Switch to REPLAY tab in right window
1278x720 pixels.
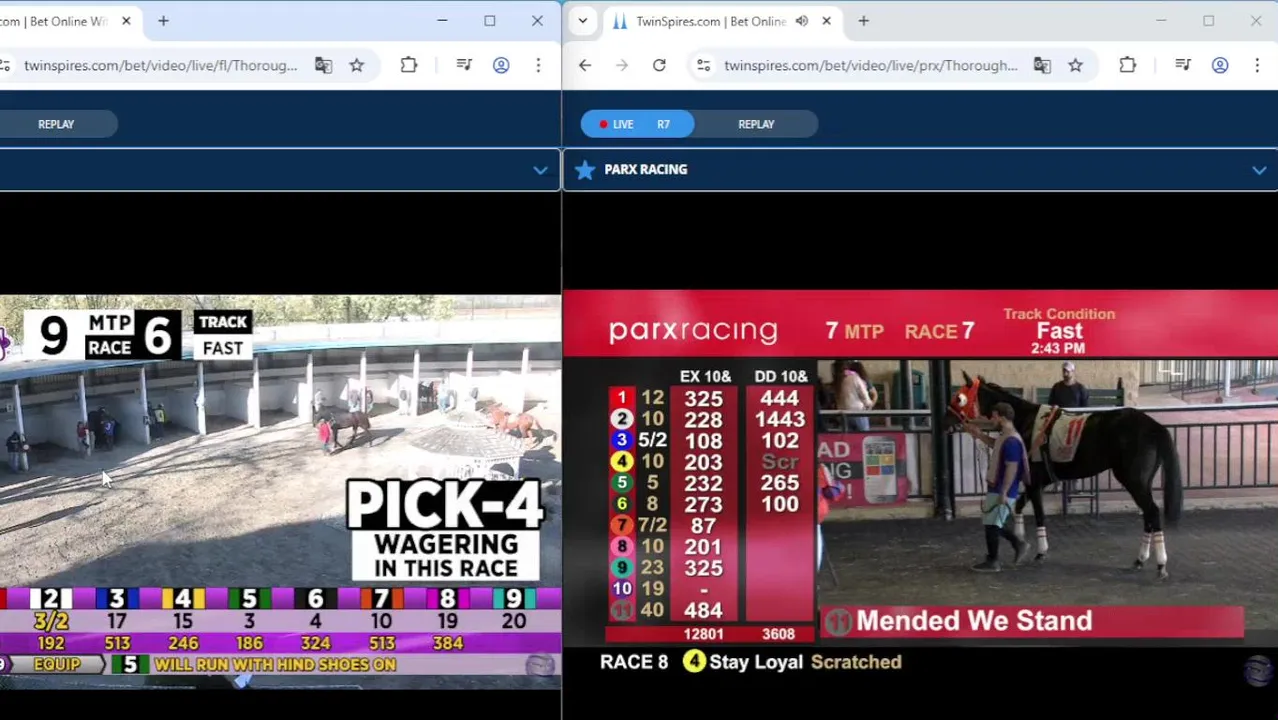pyautogui.click(x=756, y=124)
